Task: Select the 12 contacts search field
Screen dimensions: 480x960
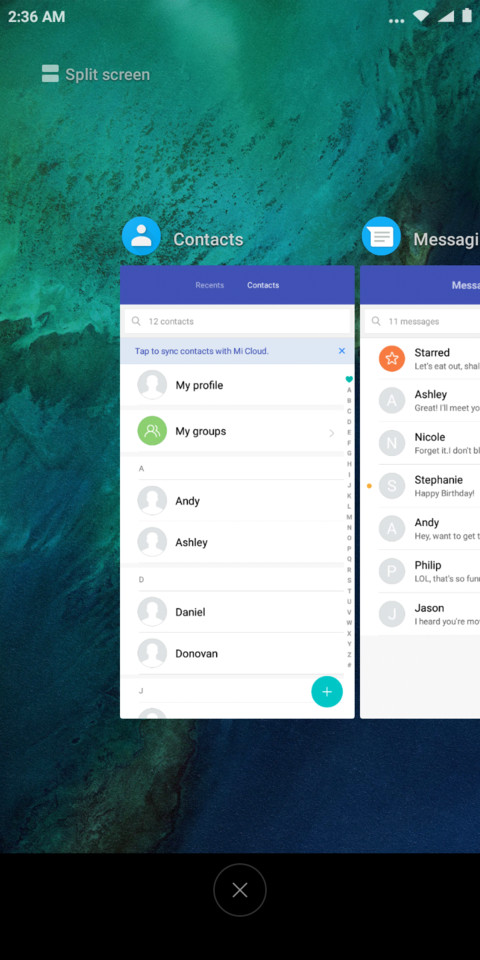Action: 237,321
